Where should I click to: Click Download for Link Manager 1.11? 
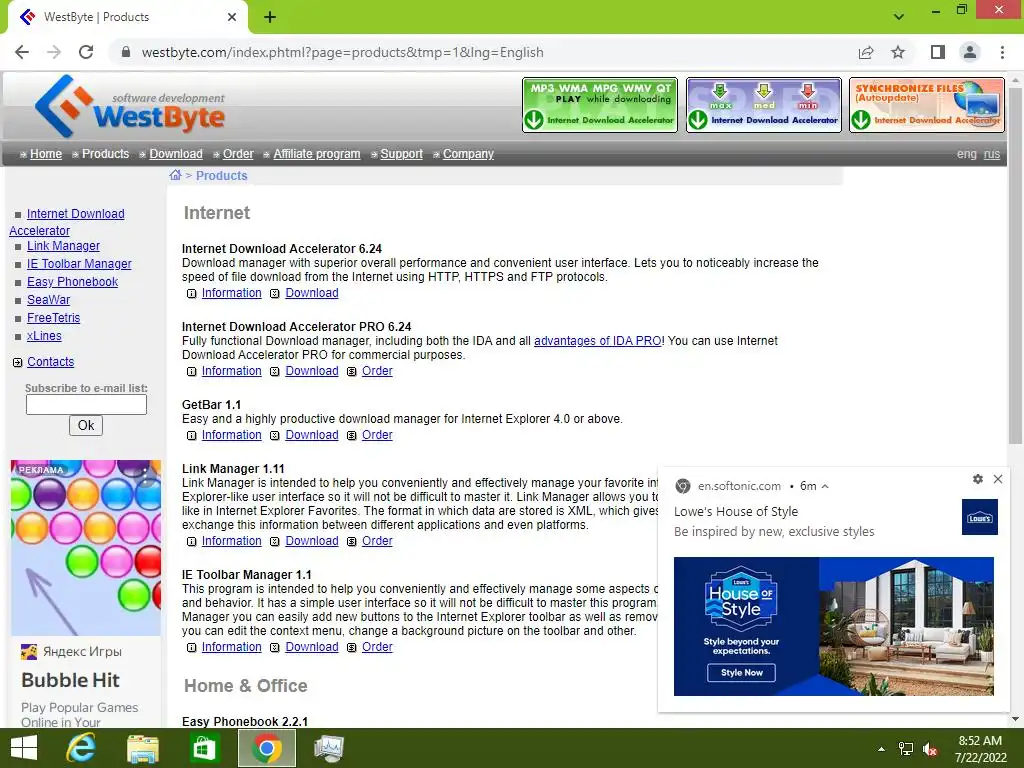coord(312,541)
